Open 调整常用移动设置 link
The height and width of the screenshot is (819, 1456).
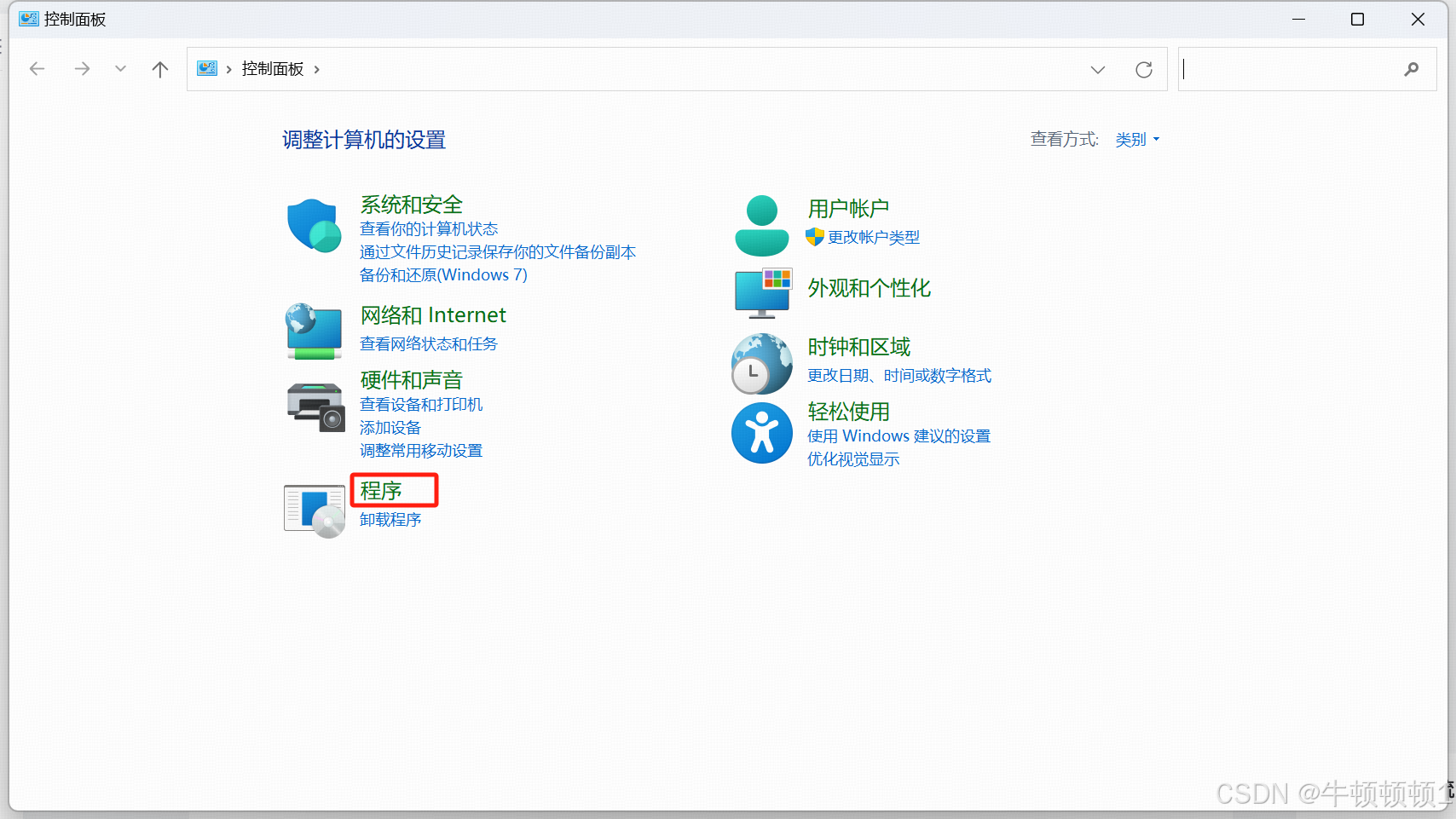point(421,451)
